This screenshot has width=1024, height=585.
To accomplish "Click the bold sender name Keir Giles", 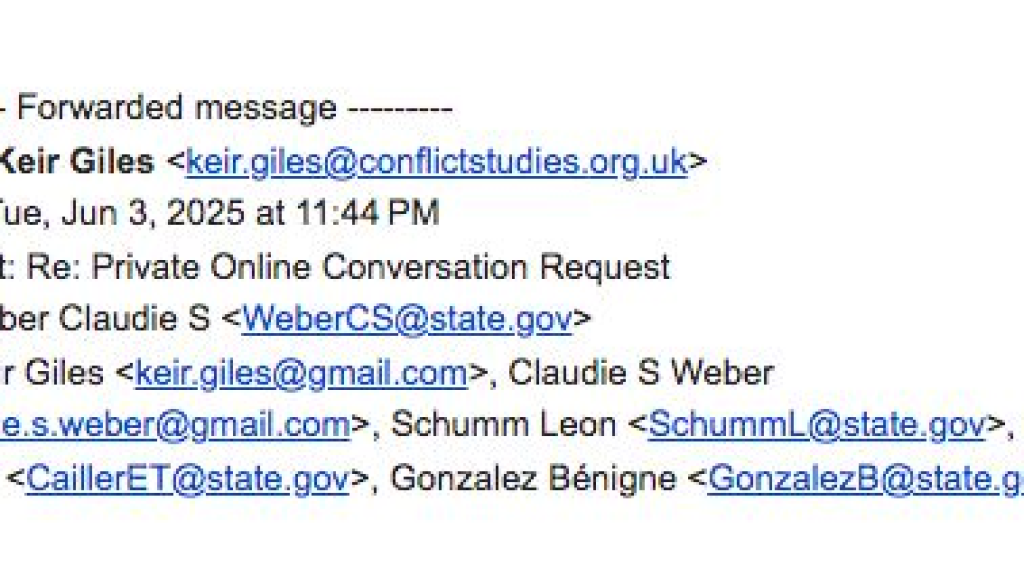I will pos(76,161).
